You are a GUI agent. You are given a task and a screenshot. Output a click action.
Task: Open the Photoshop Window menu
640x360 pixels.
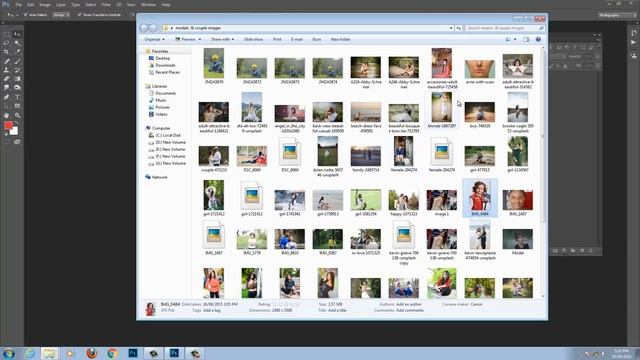point(148,4)
